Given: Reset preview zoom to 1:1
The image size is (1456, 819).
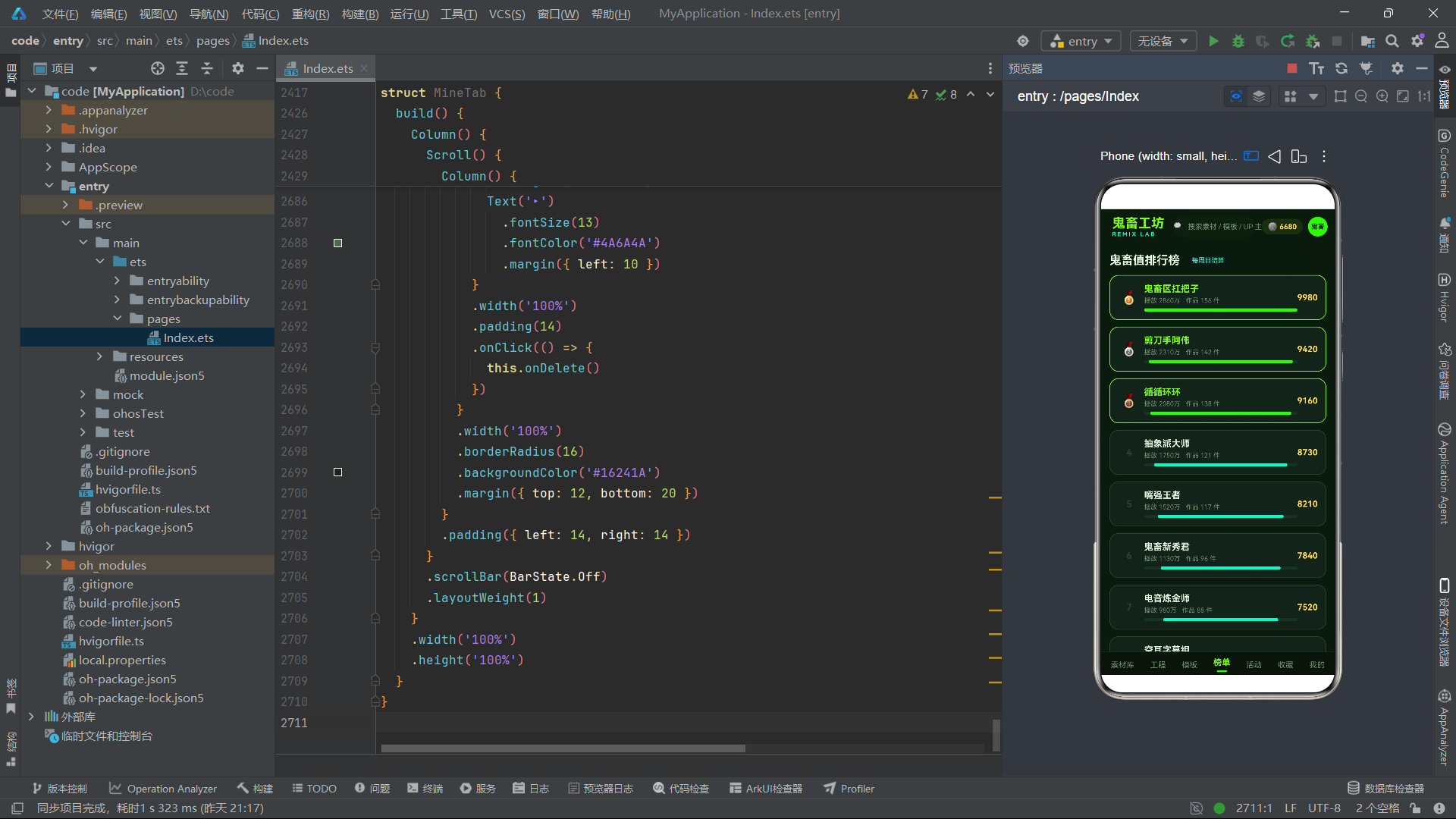Looking at the screenshot, I should [x=1424, y=96].
